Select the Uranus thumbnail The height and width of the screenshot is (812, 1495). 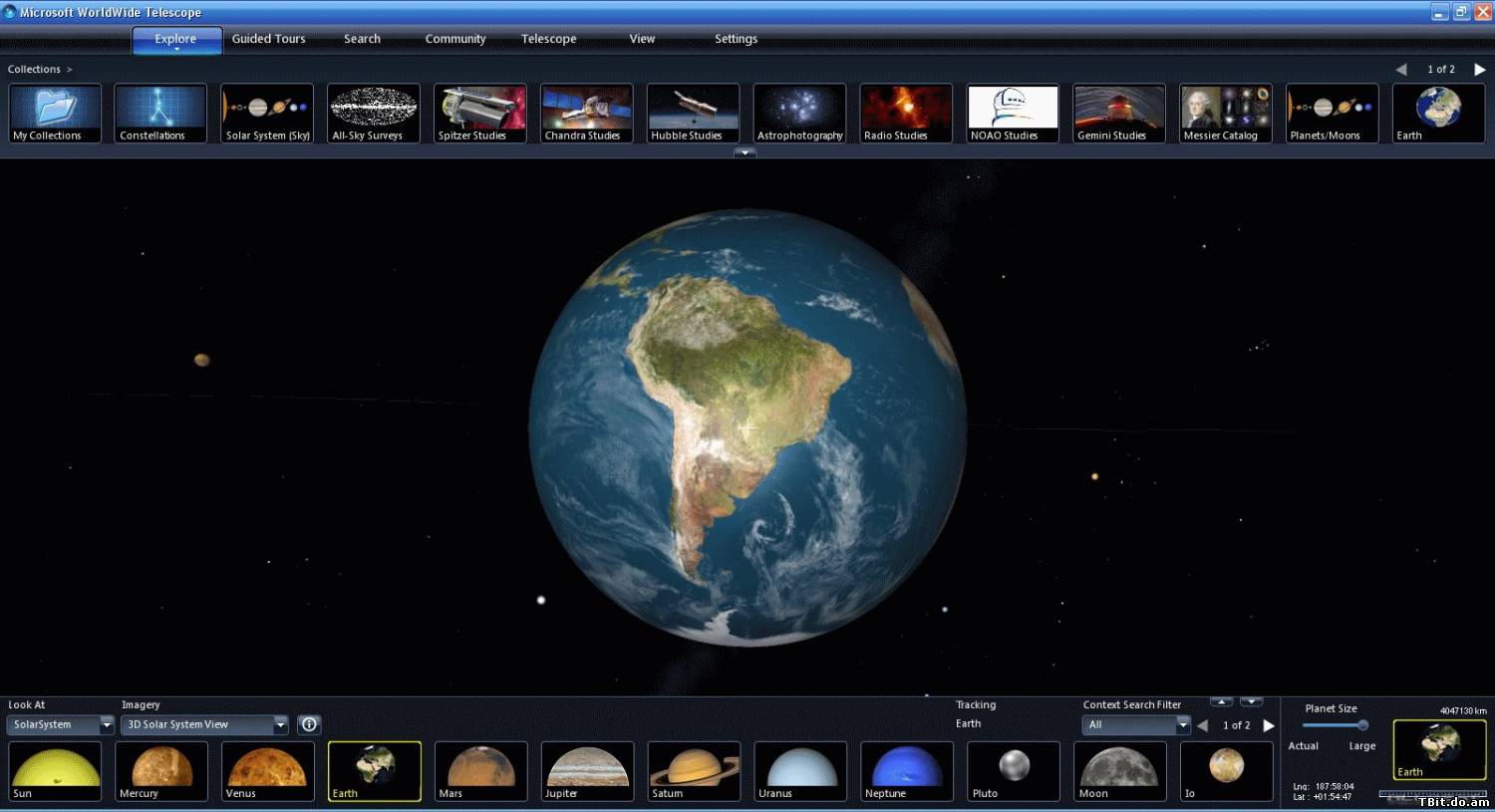point(801,771)
